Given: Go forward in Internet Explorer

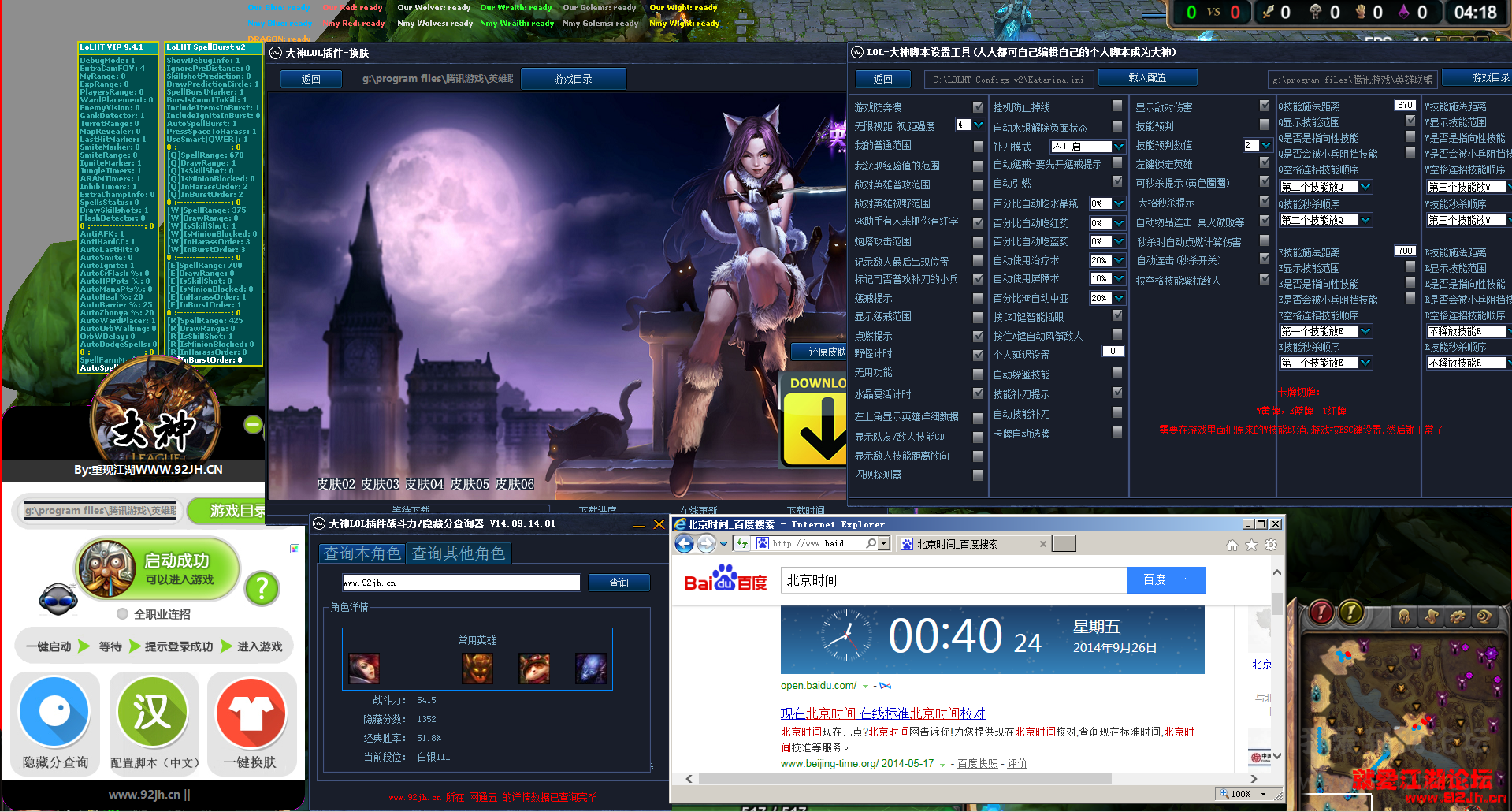Looking at the screenshot, I should point(706,543).
